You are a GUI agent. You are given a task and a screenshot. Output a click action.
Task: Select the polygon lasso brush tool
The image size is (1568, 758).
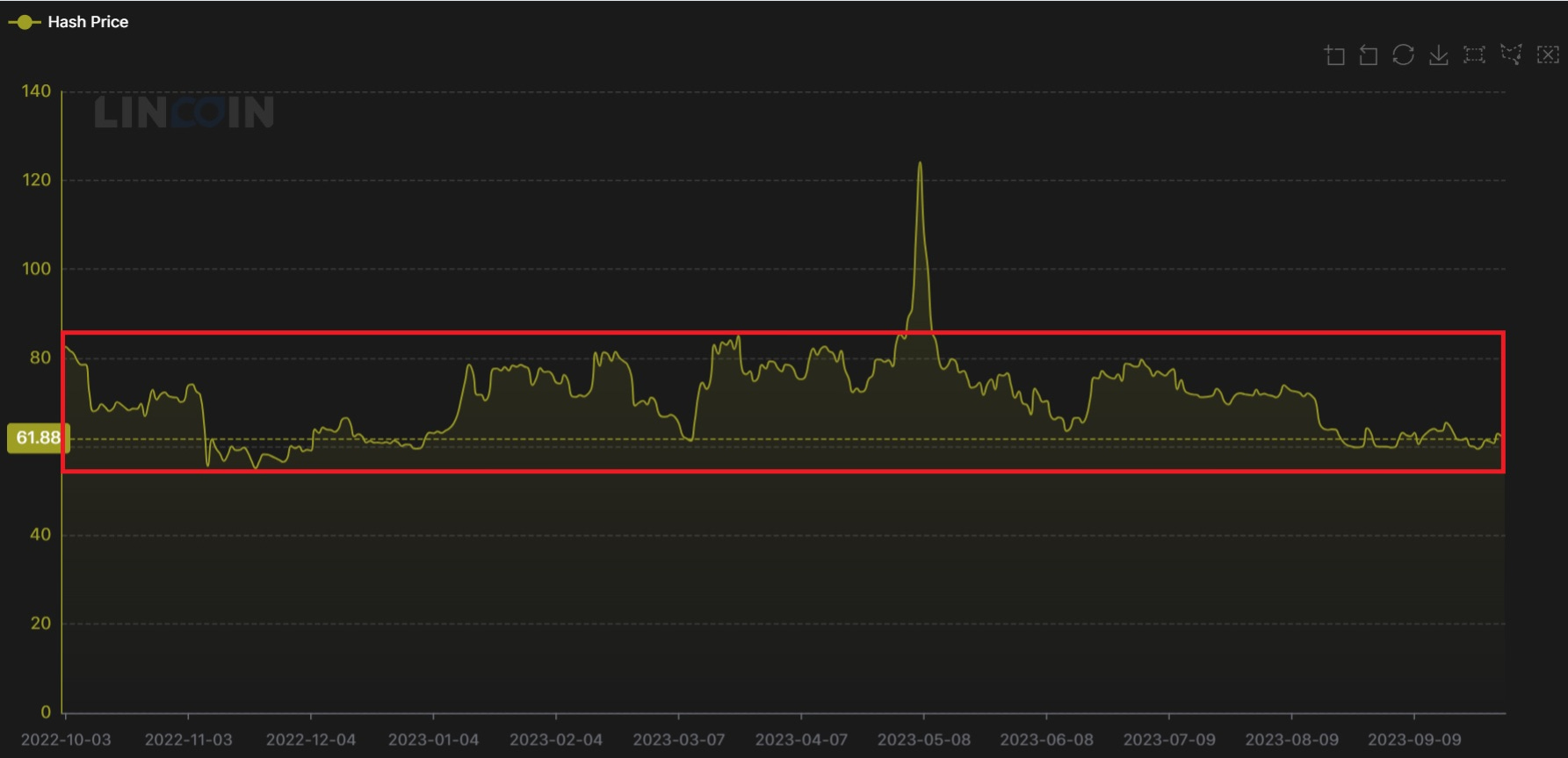(1511, 54)
